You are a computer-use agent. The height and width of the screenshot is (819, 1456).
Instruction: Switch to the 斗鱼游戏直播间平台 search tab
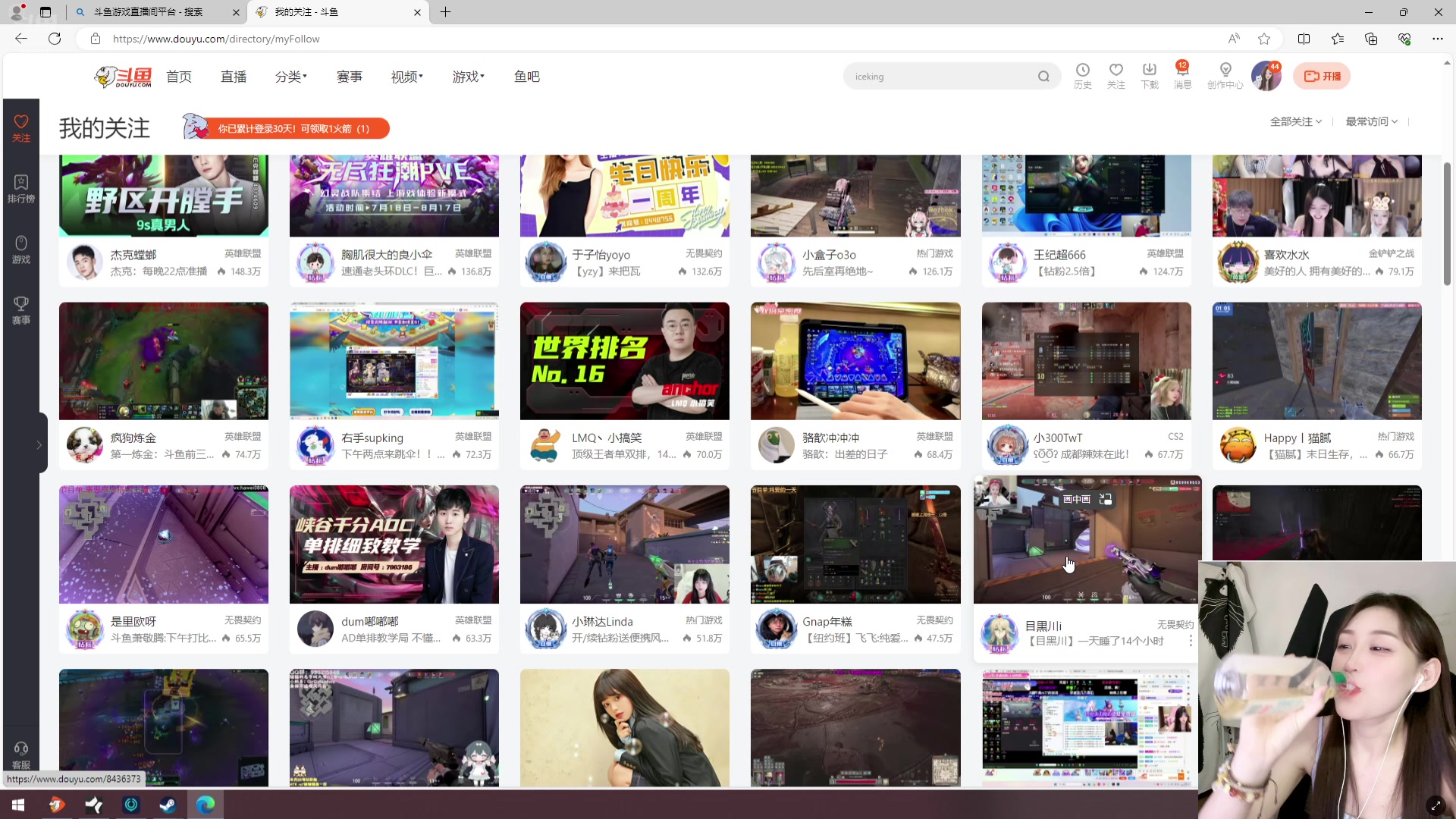[x=157, y=12]
